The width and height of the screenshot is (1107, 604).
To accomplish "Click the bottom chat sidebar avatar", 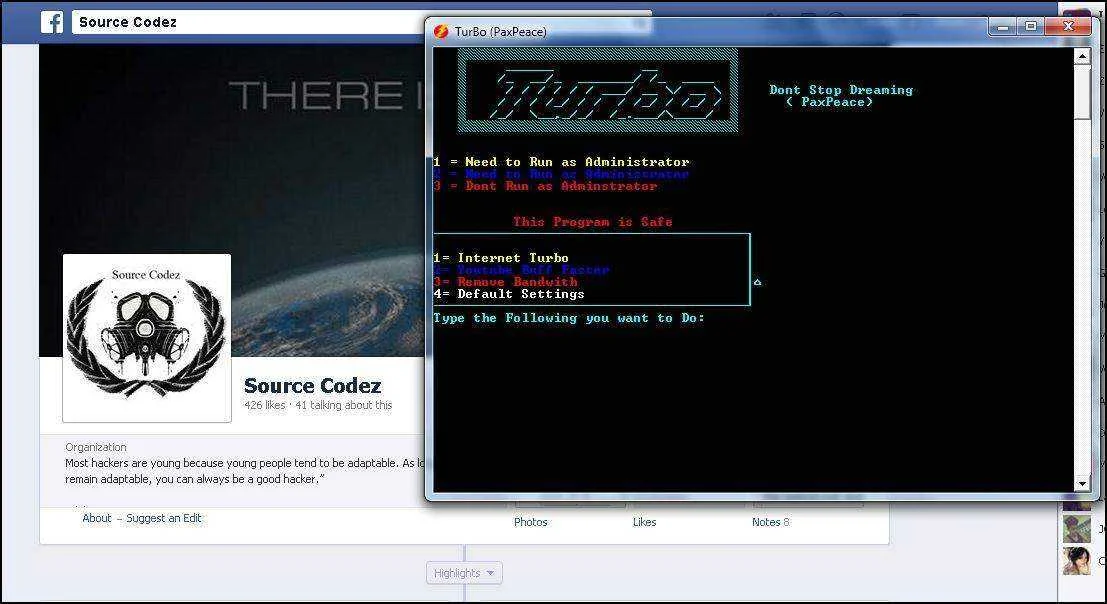I will 1077,560.
